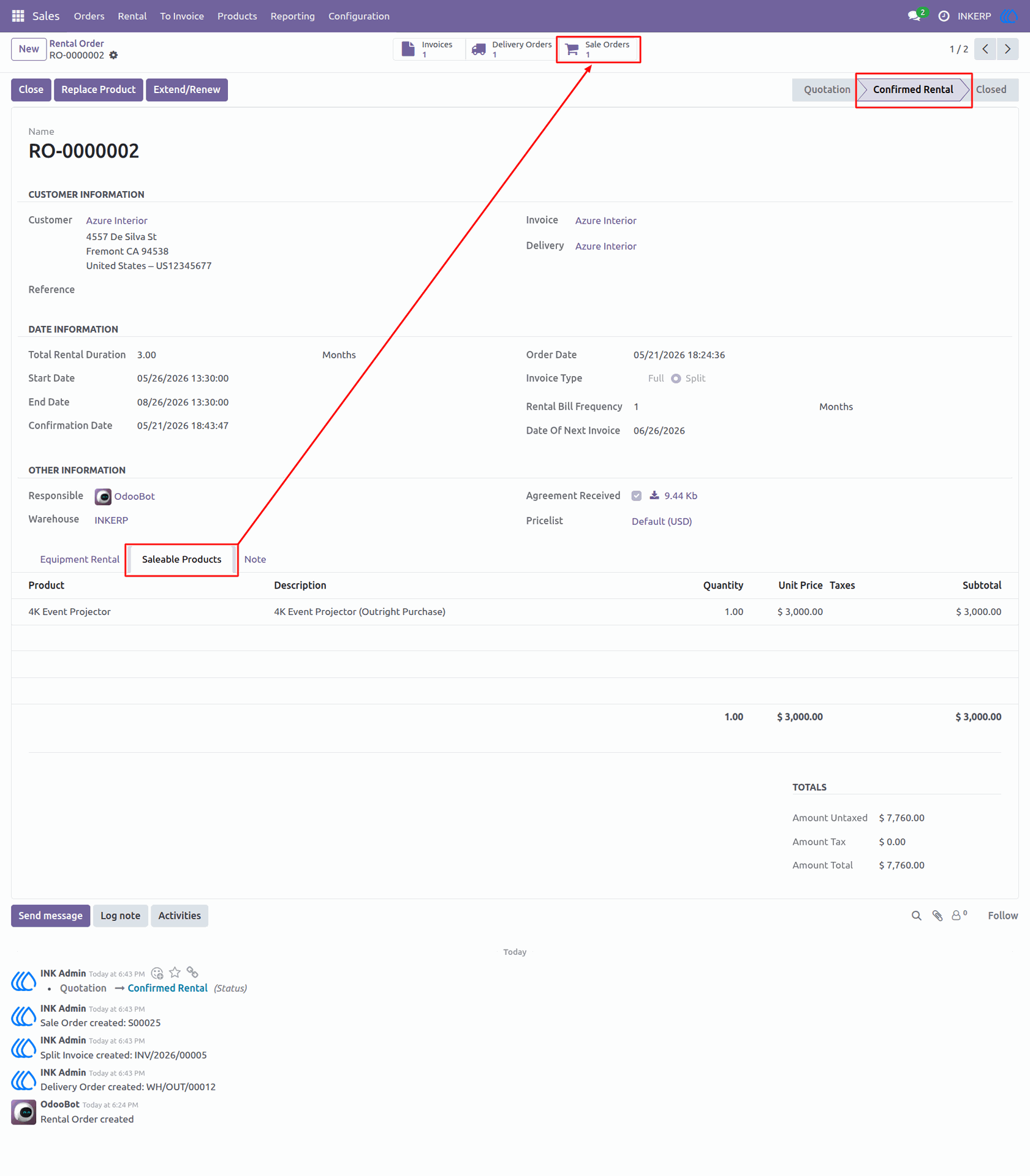
Task: Click the Activities button
Action: [180, 916]
